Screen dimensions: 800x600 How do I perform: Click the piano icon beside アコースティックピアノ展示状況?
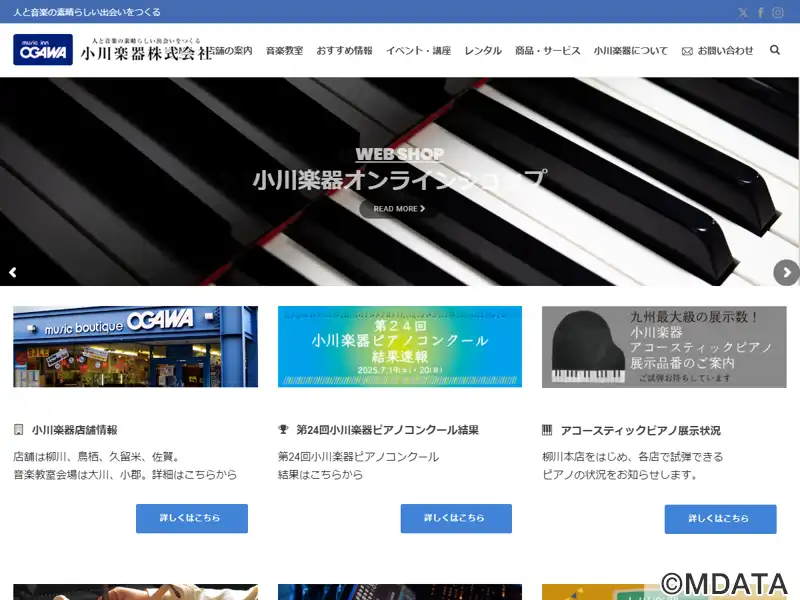pyautogui.click(x=547, y=430)
